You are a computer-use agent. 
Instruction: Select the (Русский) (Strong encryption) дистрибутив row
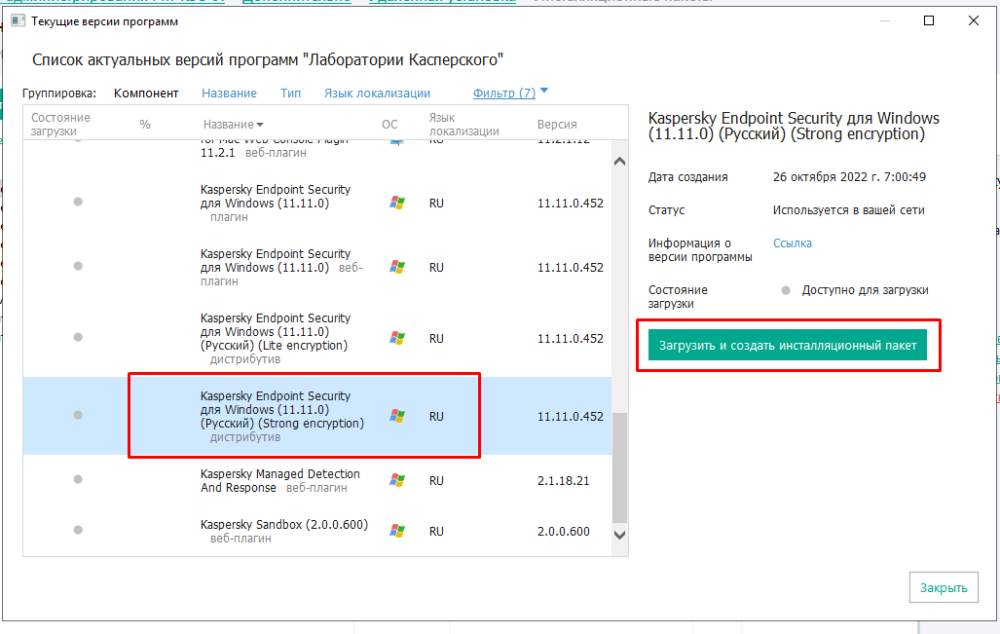pyautogui.click(x=317, y=416)
